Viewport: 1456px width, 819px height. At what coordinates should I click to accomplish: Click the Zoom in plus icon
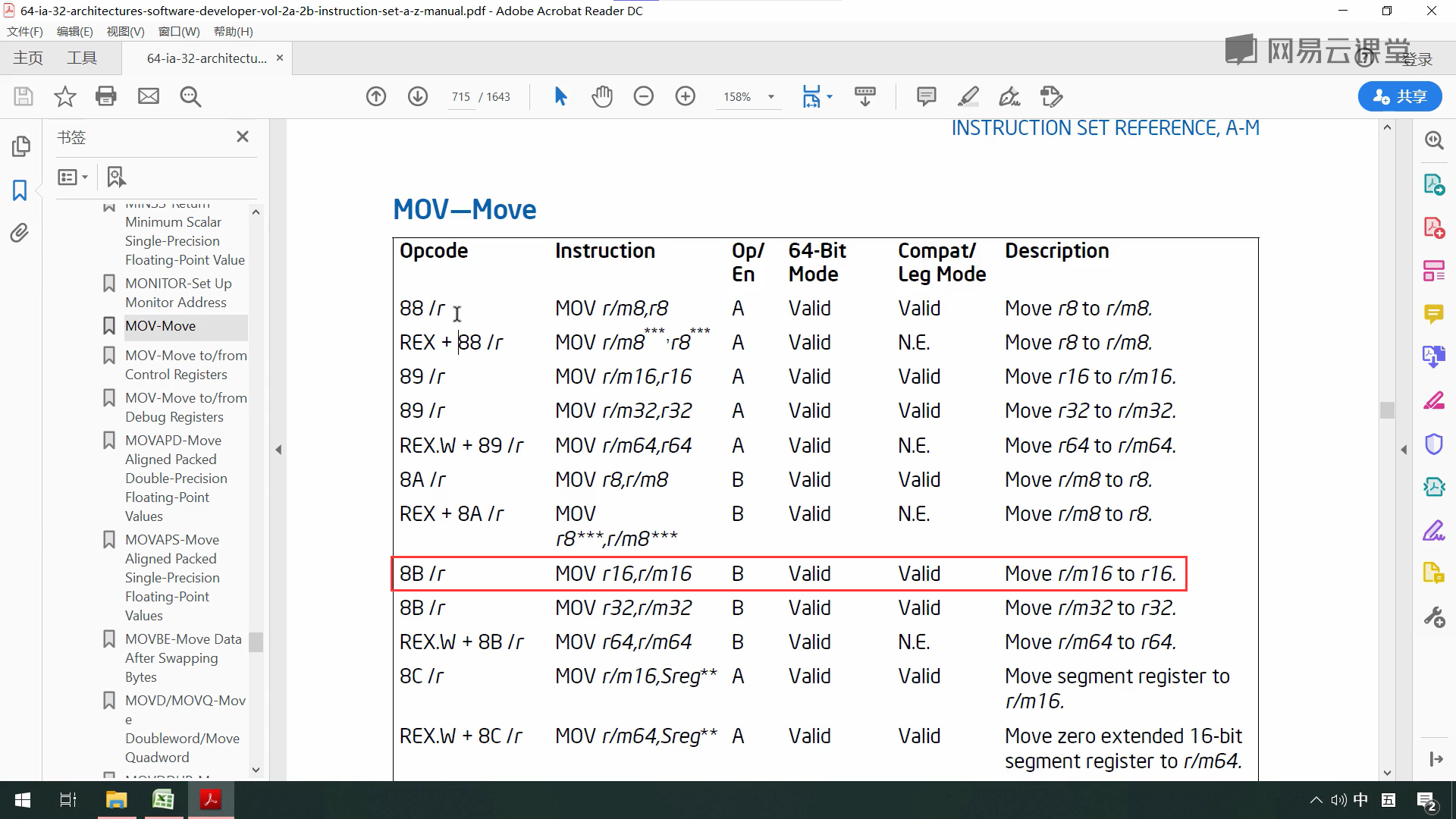point(685,96)
